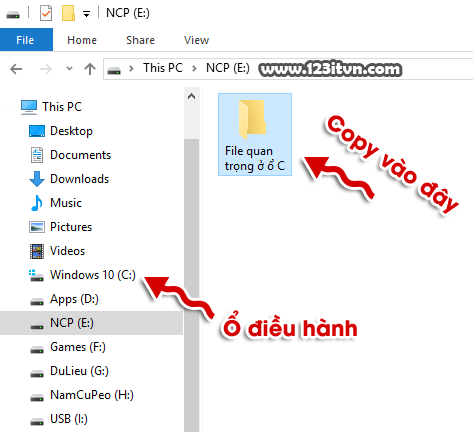This screenshot has height=432, width=473.
Task: Click the USB (I:) drive icon
Action: [37, 422]
